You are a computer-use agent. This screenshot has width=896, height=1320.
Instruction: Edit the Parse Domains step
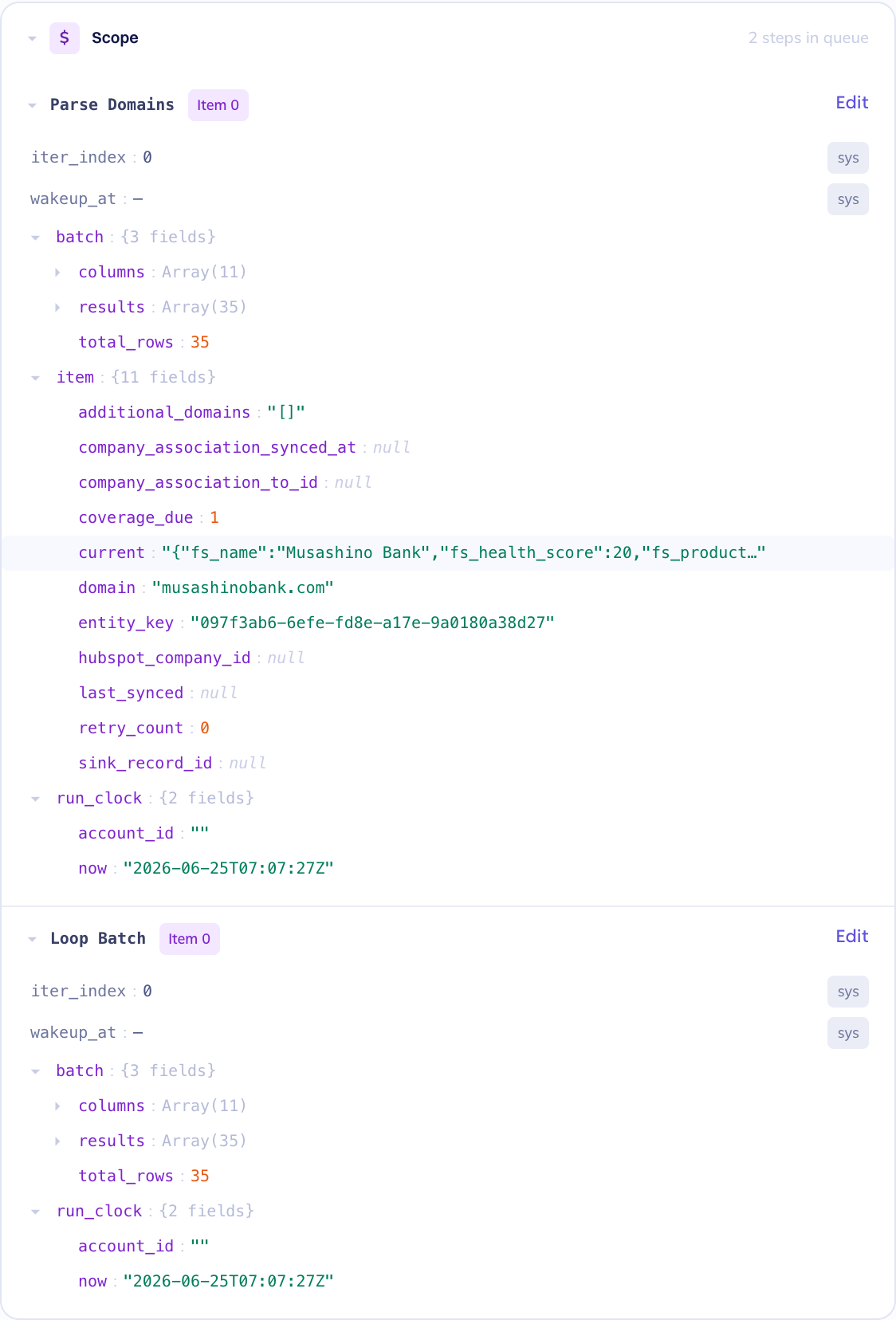(851, 103)
